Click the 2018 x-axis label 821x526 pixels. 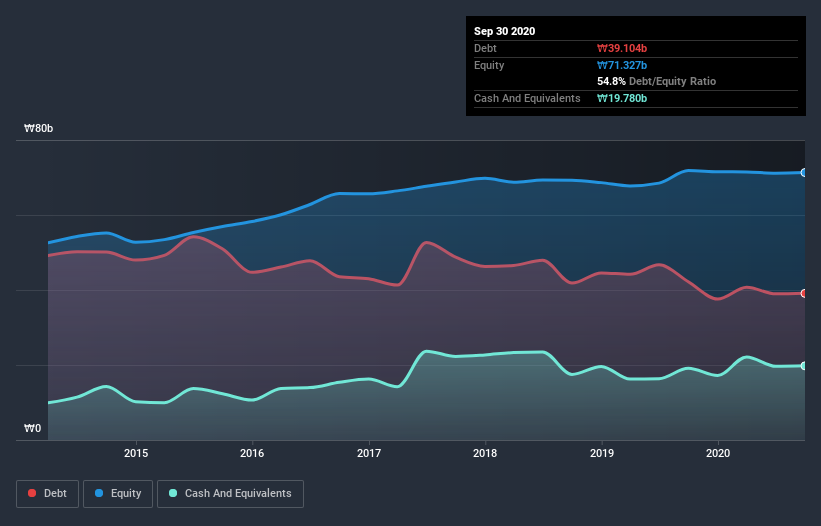(x=485, y=453)
